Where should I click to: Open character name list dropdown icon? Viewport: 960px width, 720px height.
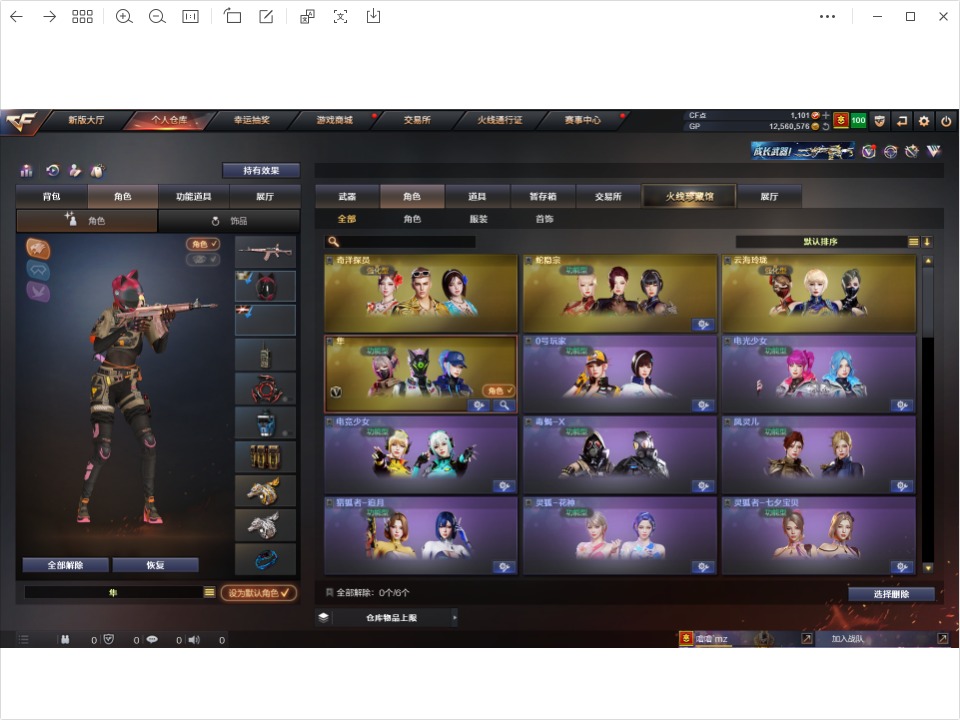[x=209, y=592]
